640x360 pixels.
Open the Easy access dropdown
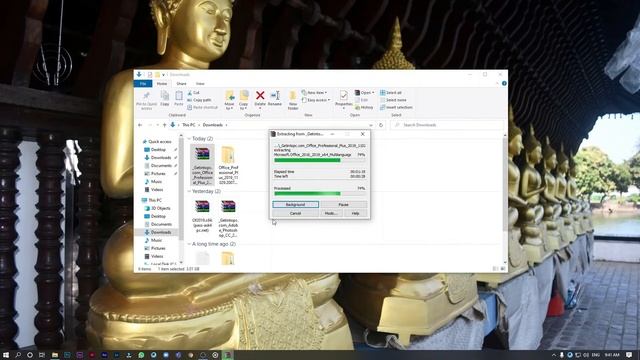[x=316, y=100]
